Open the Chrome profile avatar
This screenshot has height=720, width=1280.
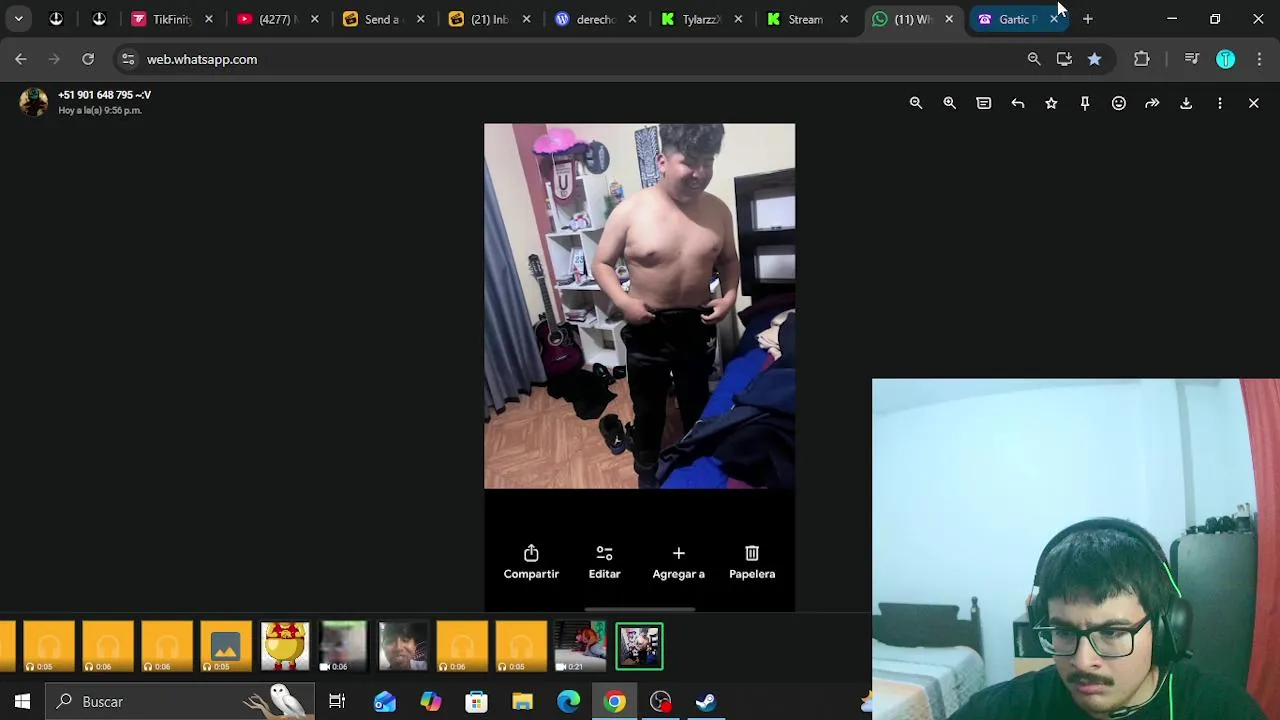1225,59
